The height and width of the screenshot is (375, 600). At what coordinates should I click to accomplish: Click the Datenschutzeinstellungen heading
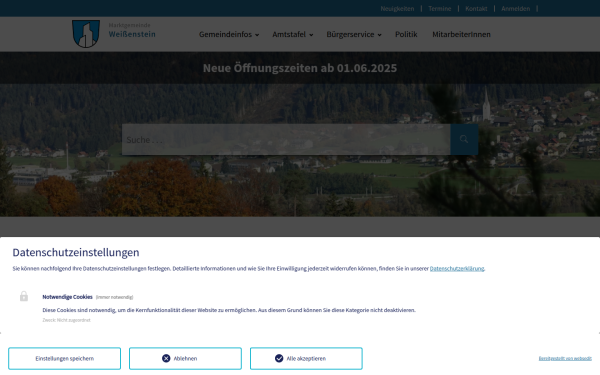(x=76, y=252)
